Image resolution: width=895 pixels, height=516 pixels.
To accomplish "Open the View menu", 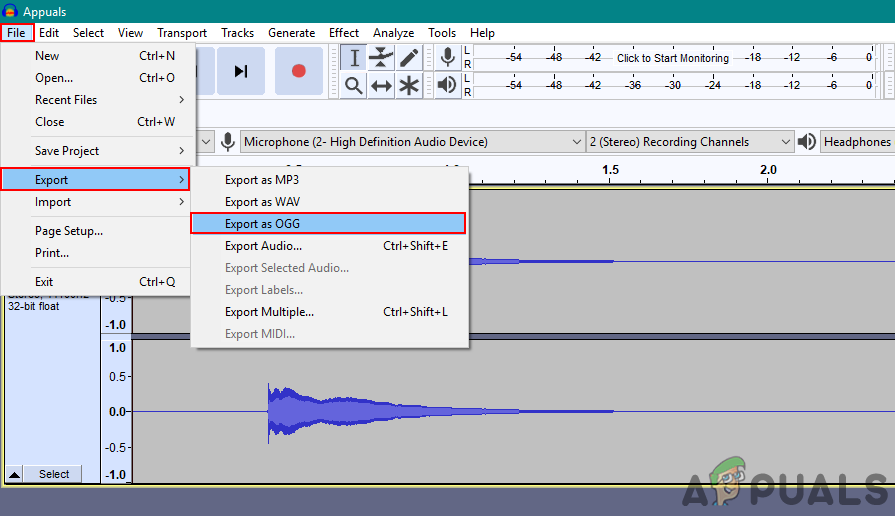I will coord(130,33).
